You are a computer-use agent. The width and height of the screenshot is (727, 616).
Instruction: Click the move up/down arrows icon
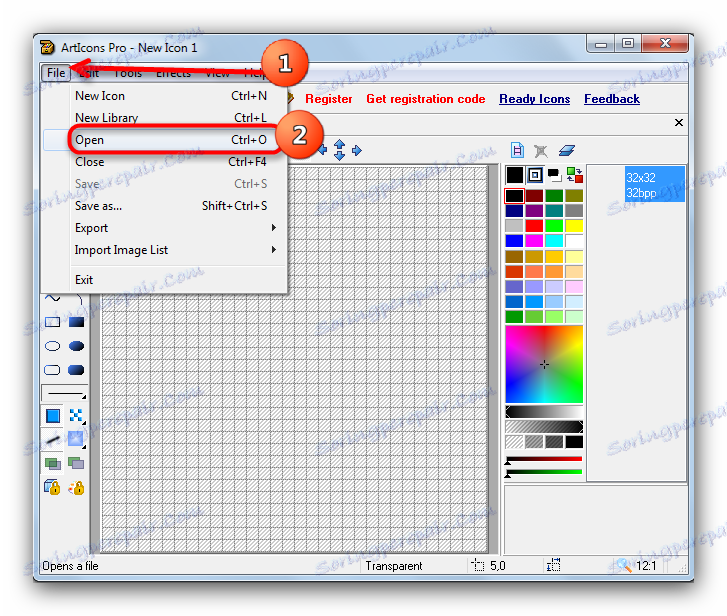[339, 150]
